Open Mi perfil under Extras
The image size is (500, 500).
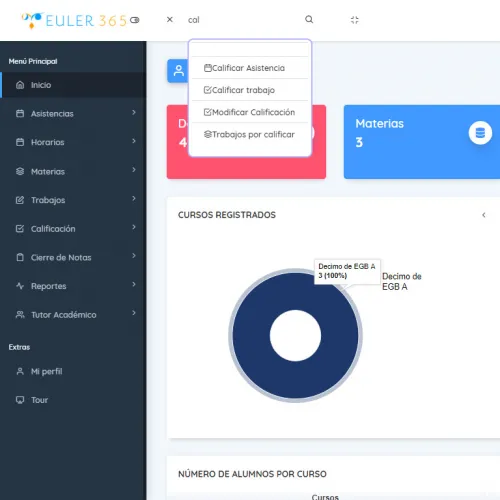73,371
